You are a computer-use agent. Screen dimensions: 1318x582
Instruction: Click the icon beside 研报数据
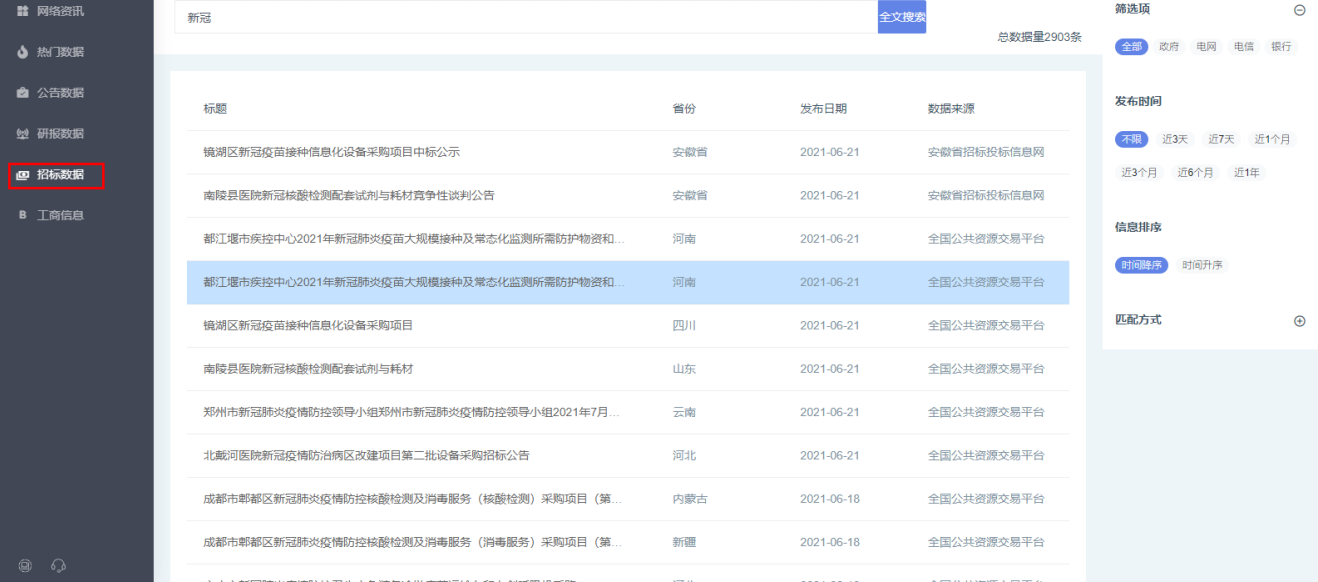coord(22,134)
